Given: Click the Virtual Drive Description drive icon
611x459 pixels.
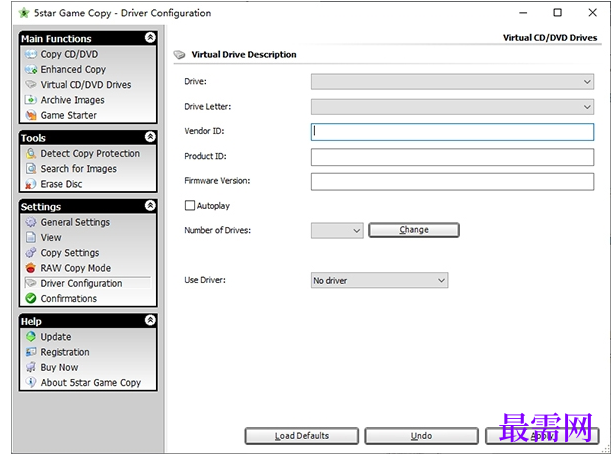Looking at the screenshot, I should click(x=179, y=55).
